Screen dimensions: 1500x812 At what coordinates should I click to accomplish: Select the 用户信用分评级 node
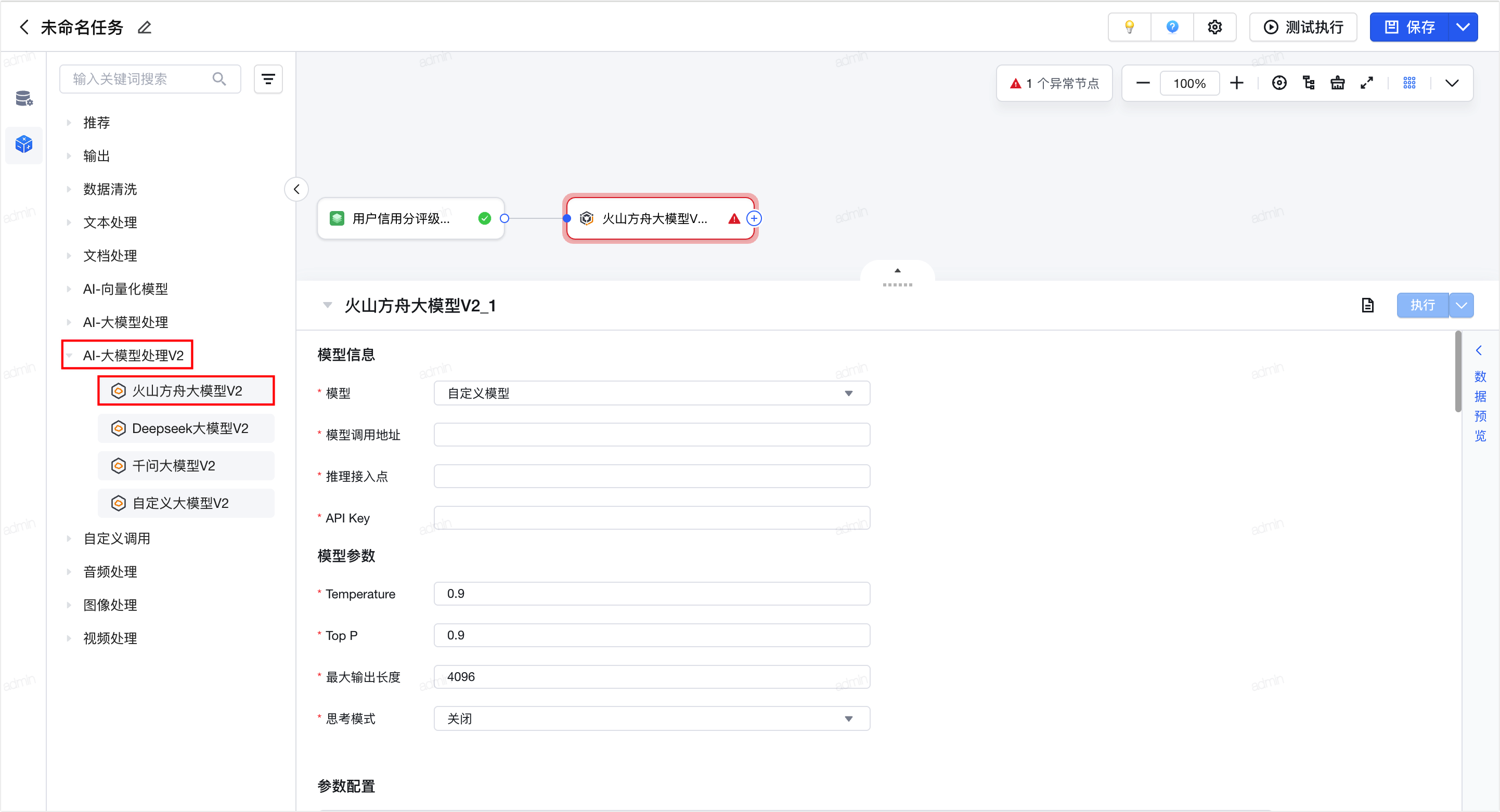coord(410,218)
